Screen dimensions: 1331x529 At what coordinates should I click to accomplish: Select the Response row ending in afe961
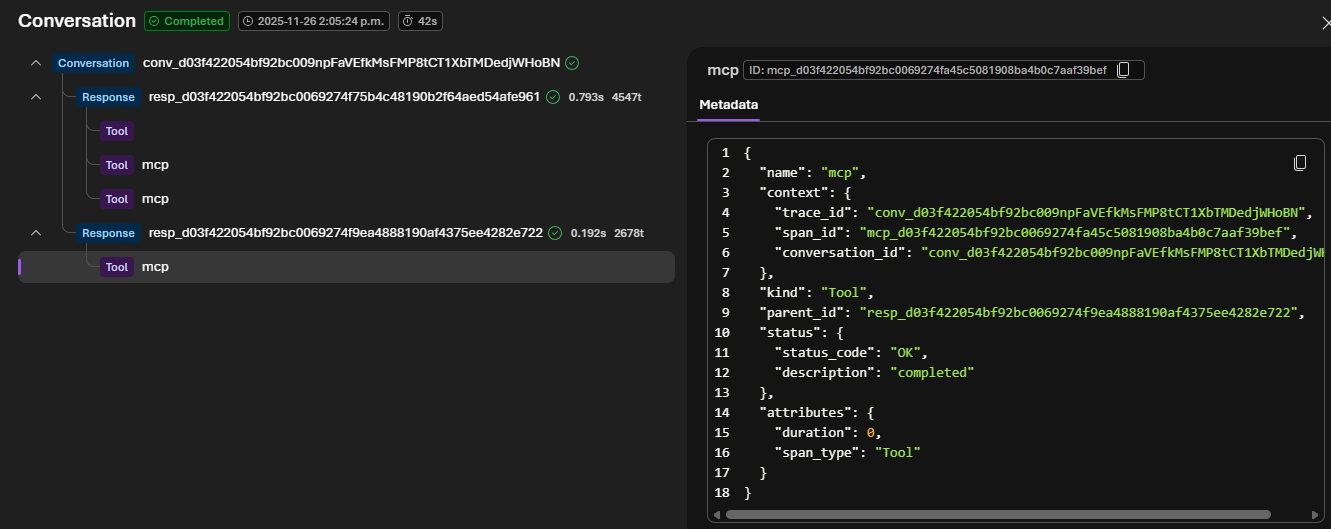[346, 97]
